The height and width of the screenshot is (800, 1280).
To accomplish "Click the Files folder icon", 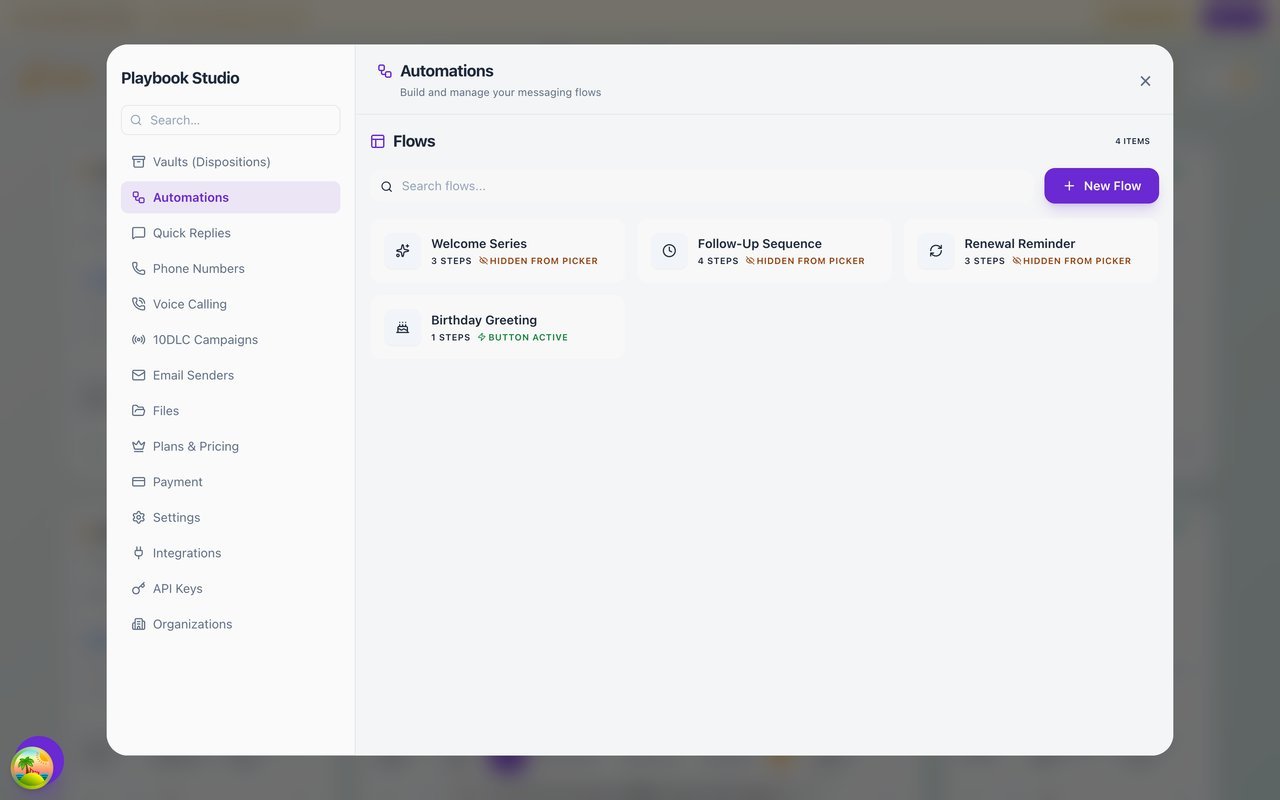I will (138, 411).
